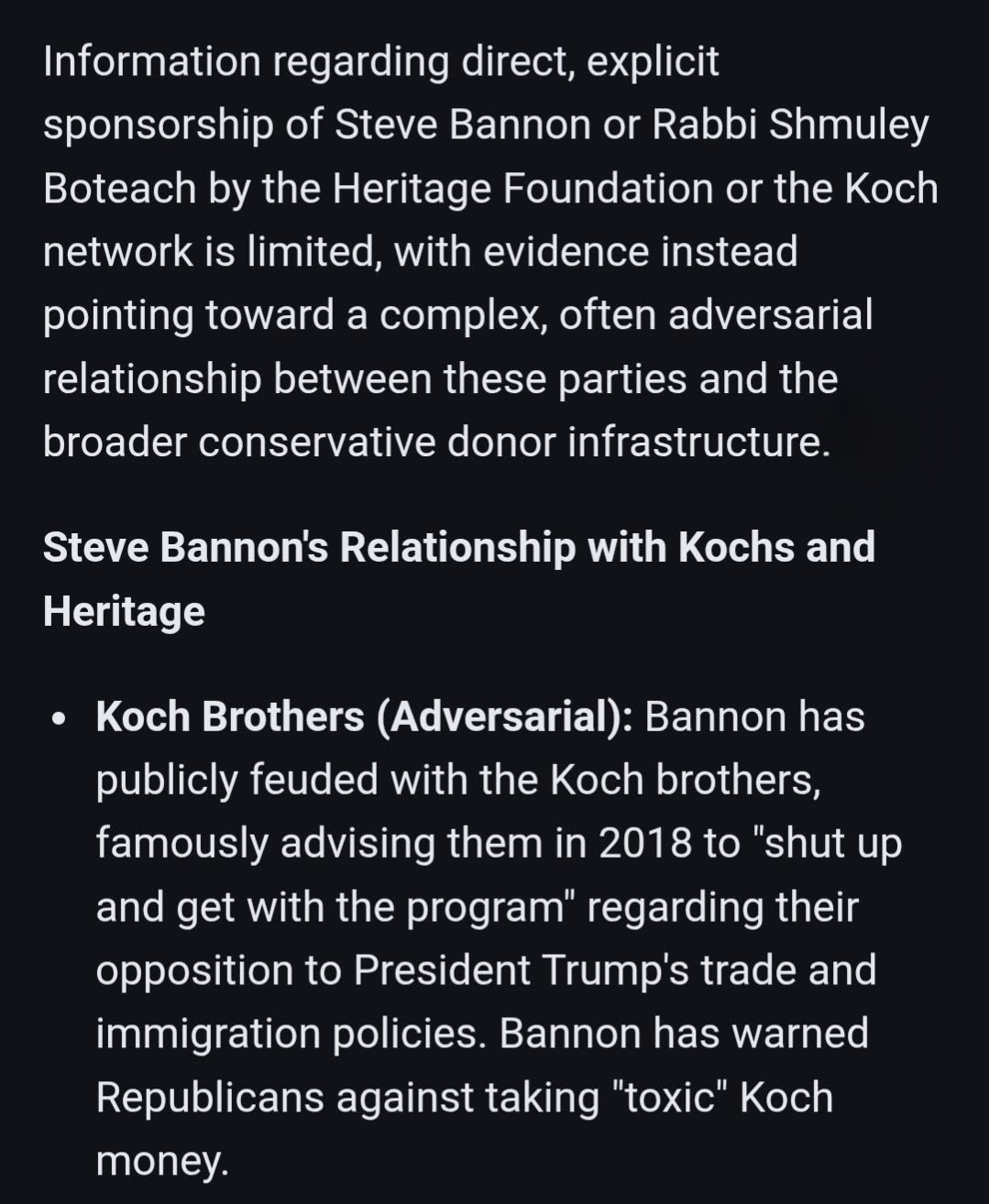Click the final word "money."
989x1204 pixels.
point(161,1160)
